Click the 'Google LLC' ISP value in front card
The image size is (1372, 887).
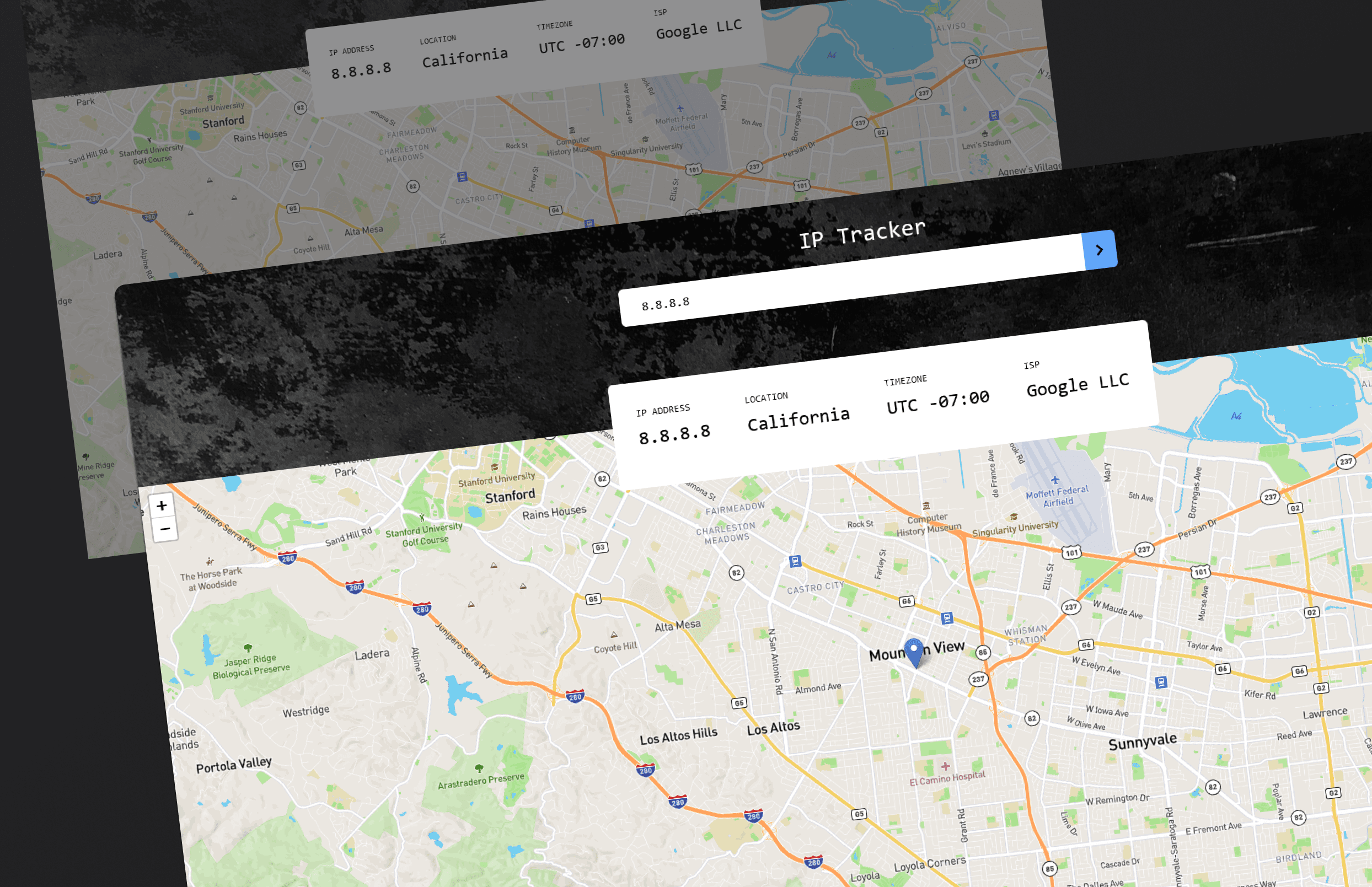click(1078, 384)
